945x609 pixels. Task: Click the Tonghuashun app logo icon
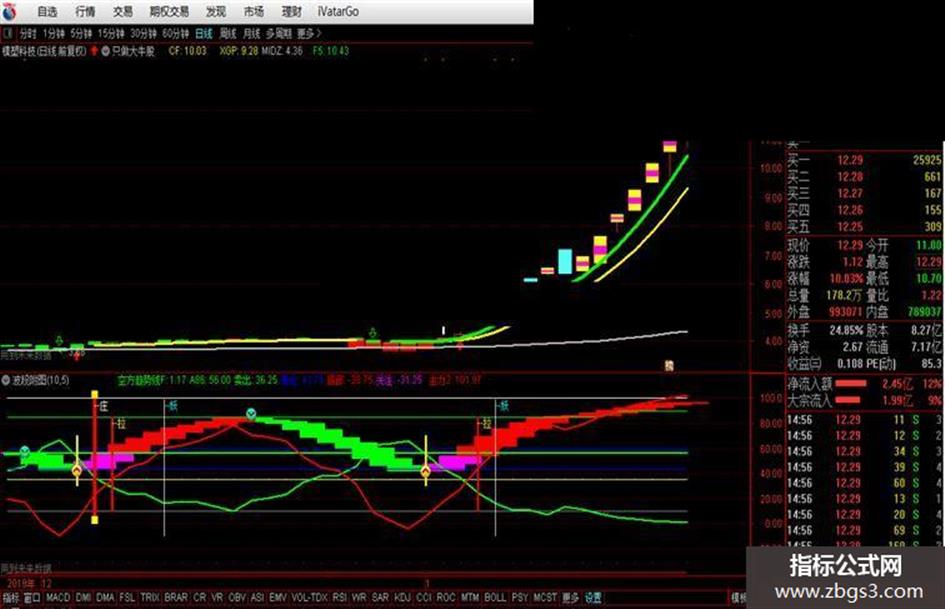pyautogui.click(x=10, y=10)
